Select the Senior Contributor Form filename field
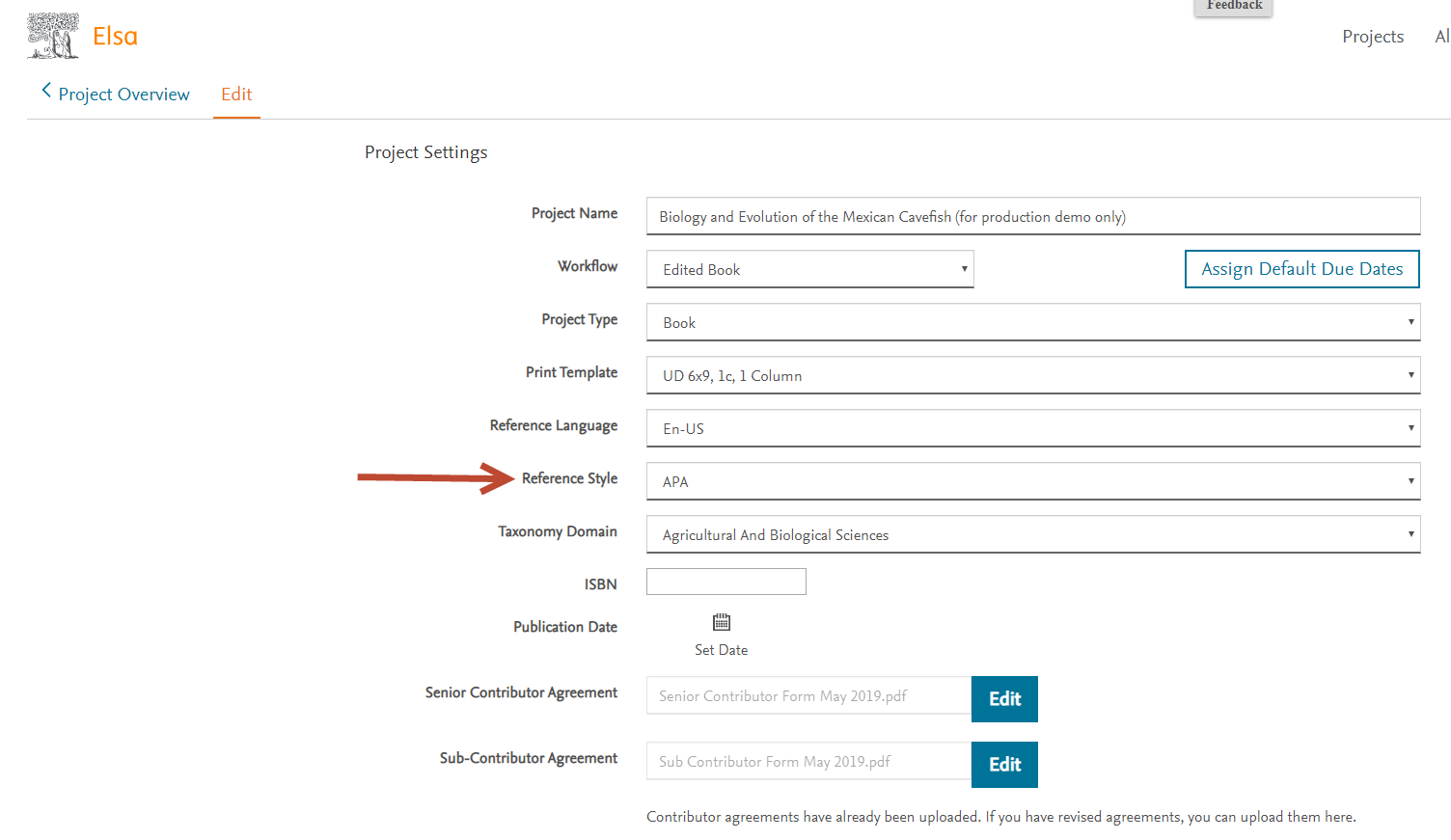Viewport: 1451px width, 840px height. click(808, 695)
